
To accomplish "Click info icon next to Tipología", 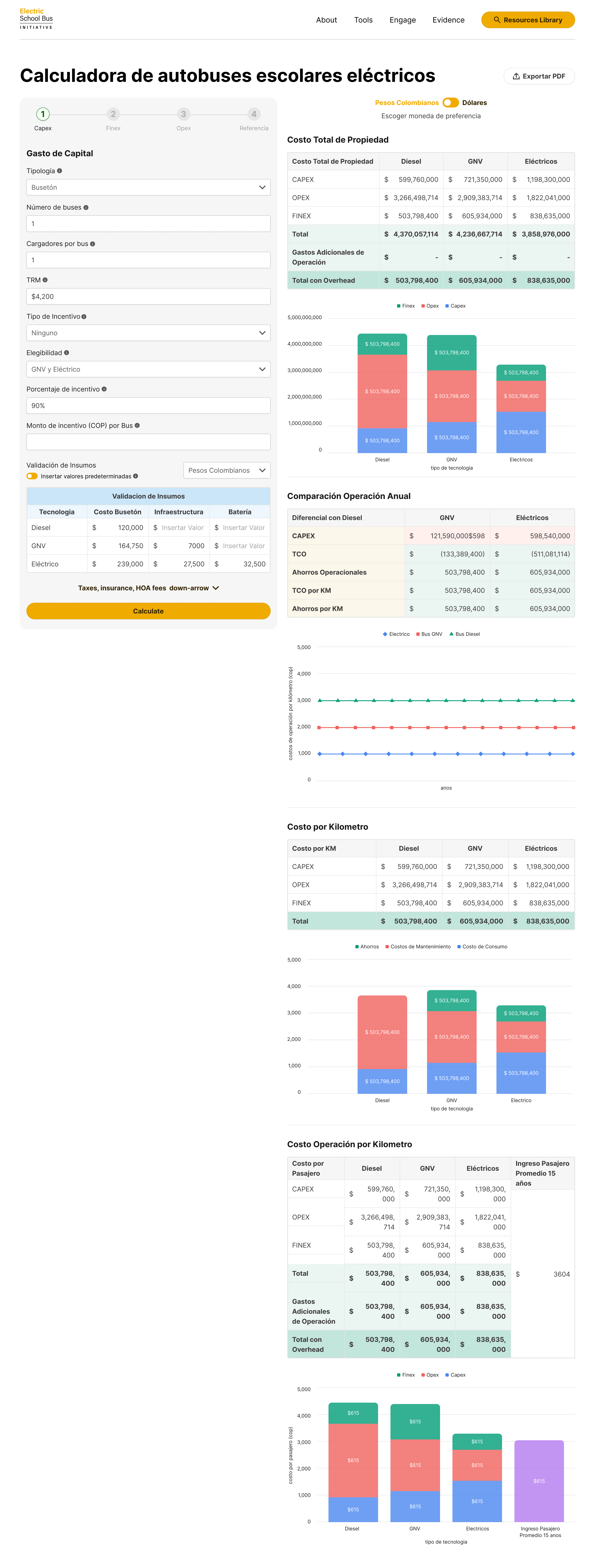I will [x=60, y=171].
